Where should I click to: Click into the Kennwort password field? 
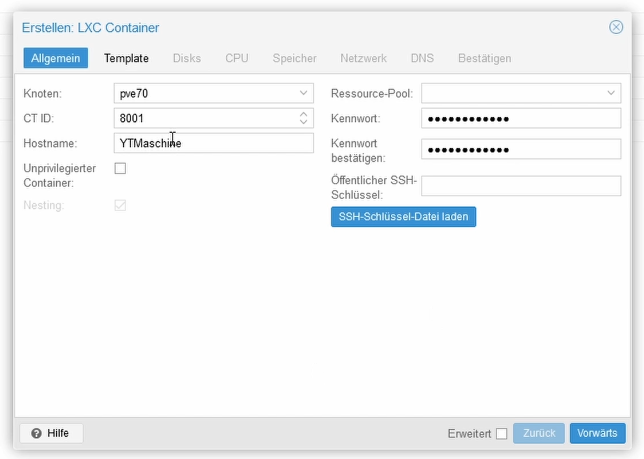(x=521, y=118)
